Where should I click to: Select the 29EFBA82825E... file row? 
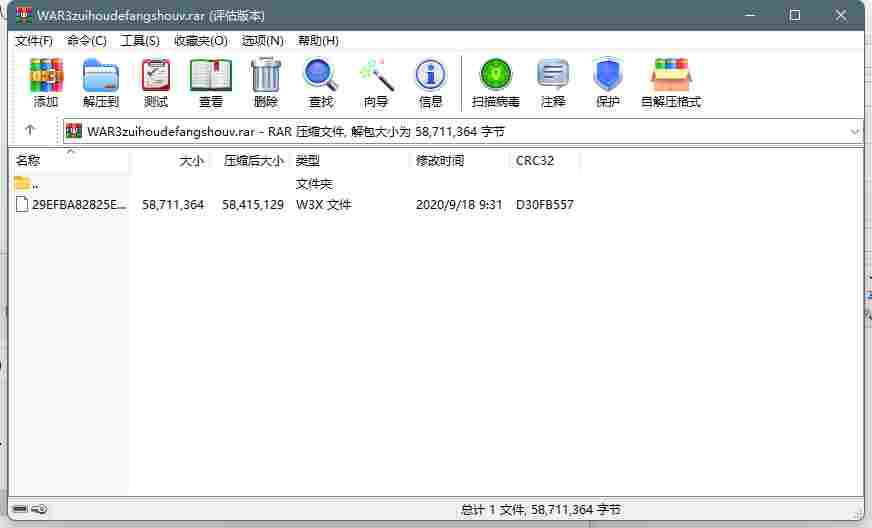coord(295,204)
